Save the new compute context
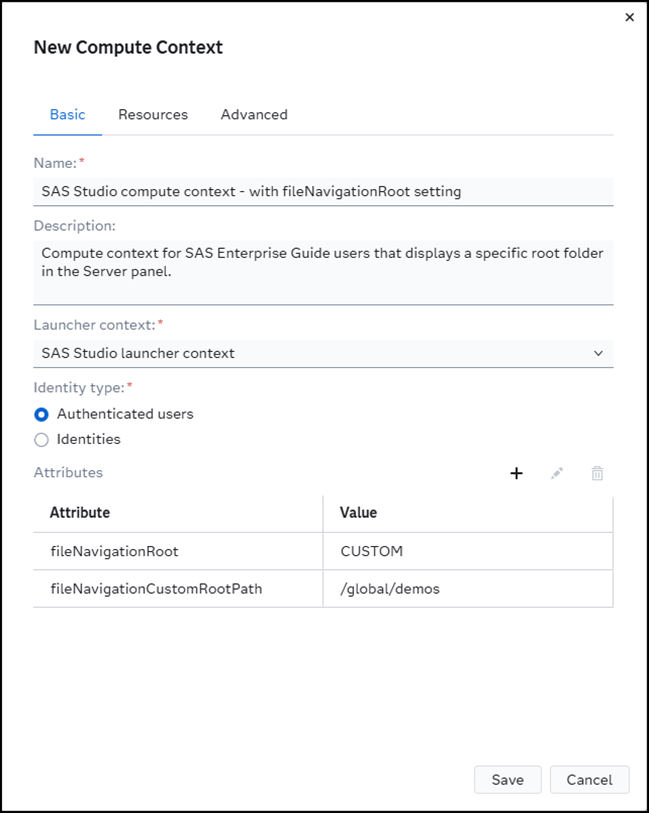Screen dimensions: 649x813 click(x=507, y=780)
